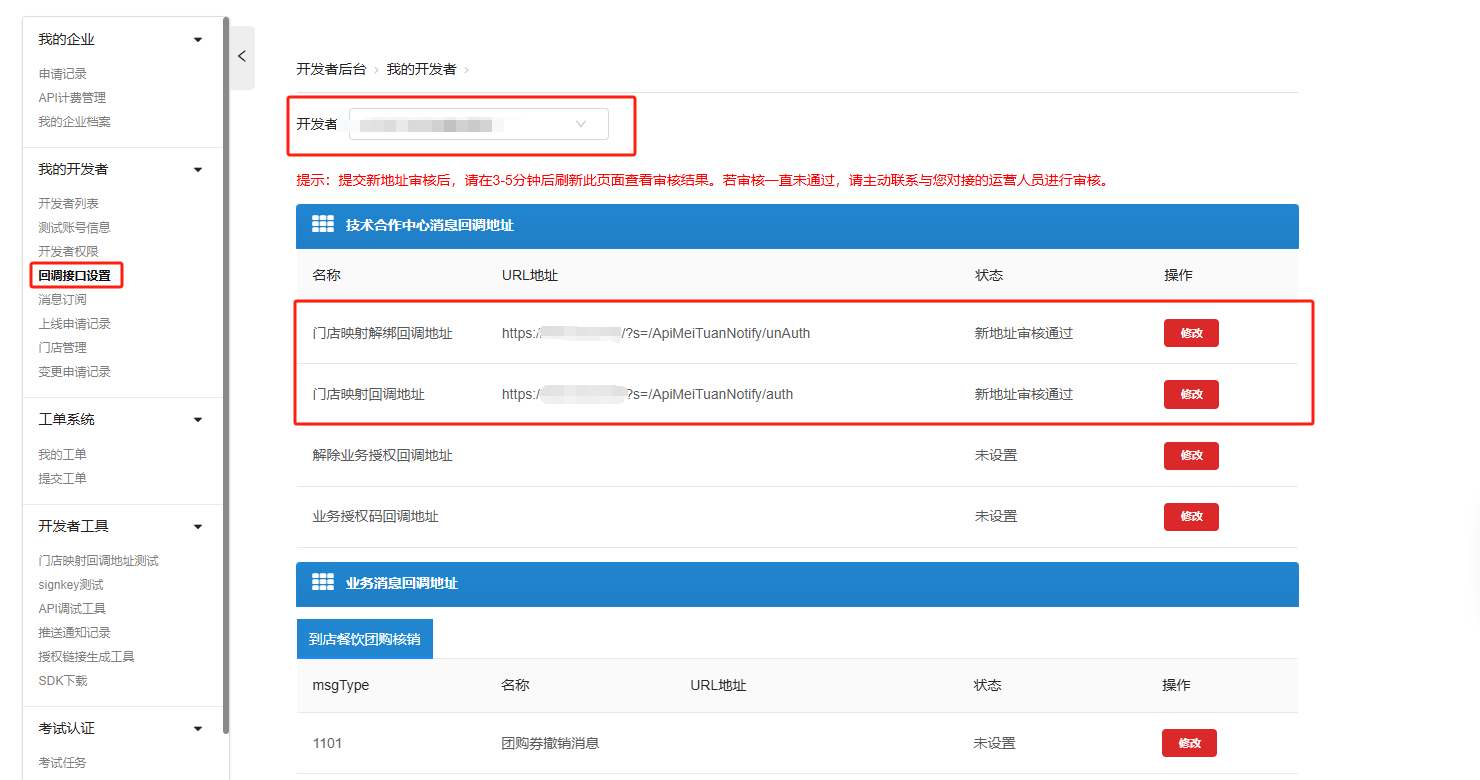1480x780 pixels.
Task: Open the 开发者 dropdown selector
Action: (478, 124)
